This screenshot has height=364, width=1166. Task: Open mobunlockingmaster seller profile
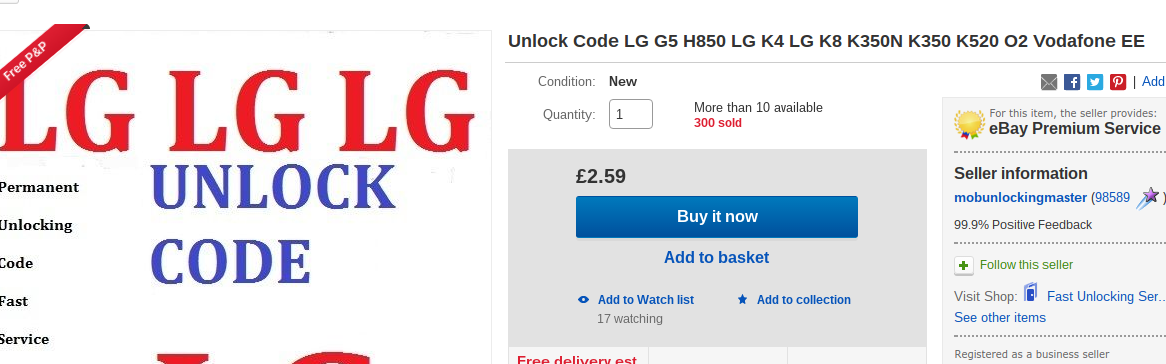coord(1020,198)
